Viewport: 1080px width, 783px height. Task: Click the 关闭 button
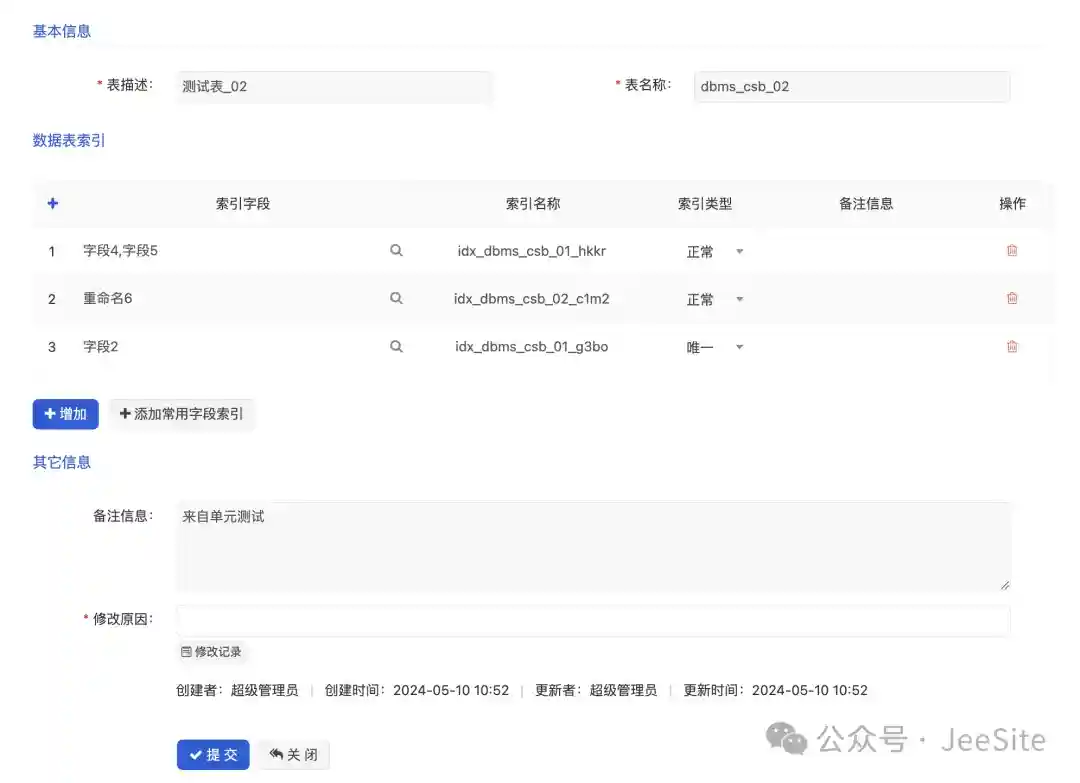293,755
